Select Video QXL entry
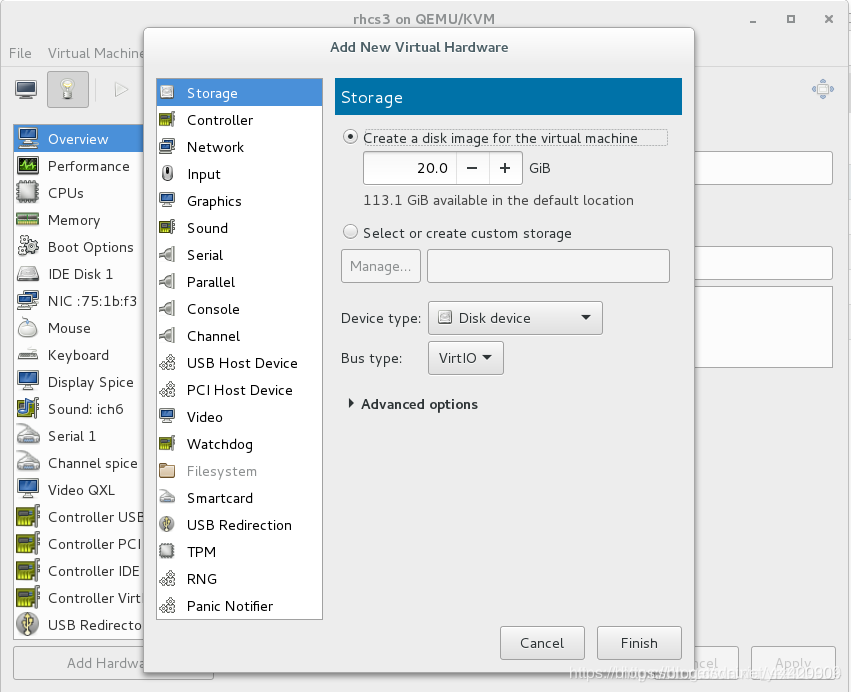 pyautogui.click(x=79, y=490)
